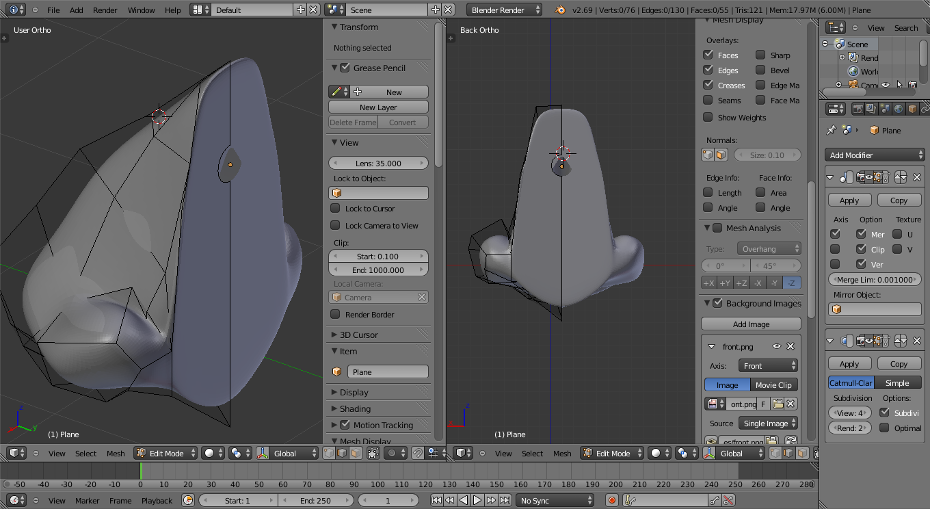This screenshot has height=509, width=930.
Task: Enable the Lock Camera to View checkbox
Action: click(x=335, y=225)
